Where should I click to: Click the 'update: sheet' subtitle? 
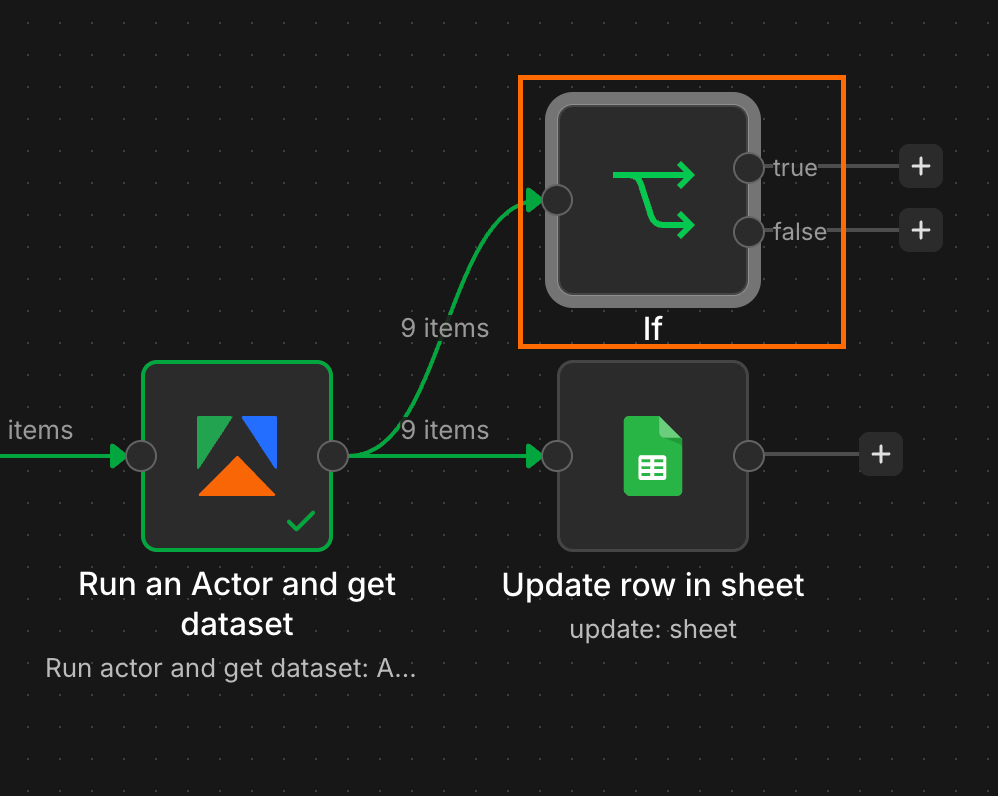653,629
